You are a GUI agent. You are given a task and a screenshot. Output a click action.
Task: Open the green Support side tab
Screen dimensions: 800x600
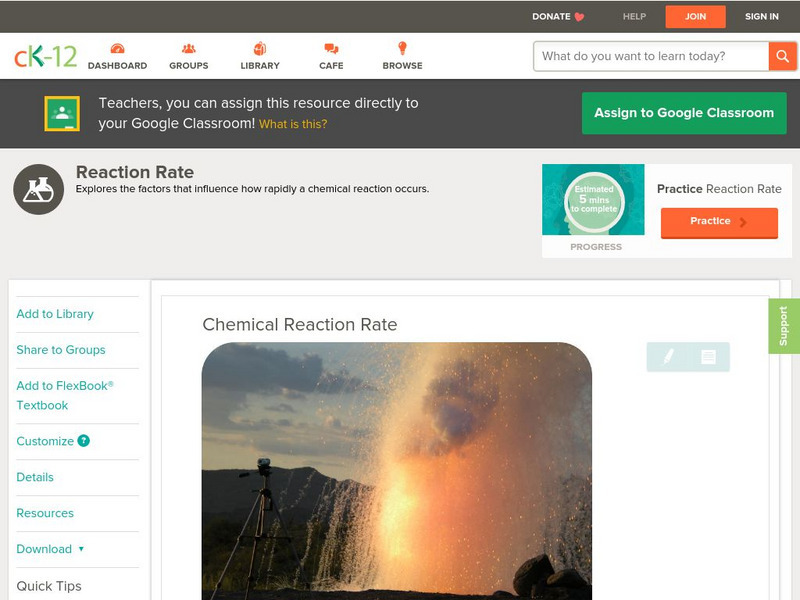click(784, 326)
